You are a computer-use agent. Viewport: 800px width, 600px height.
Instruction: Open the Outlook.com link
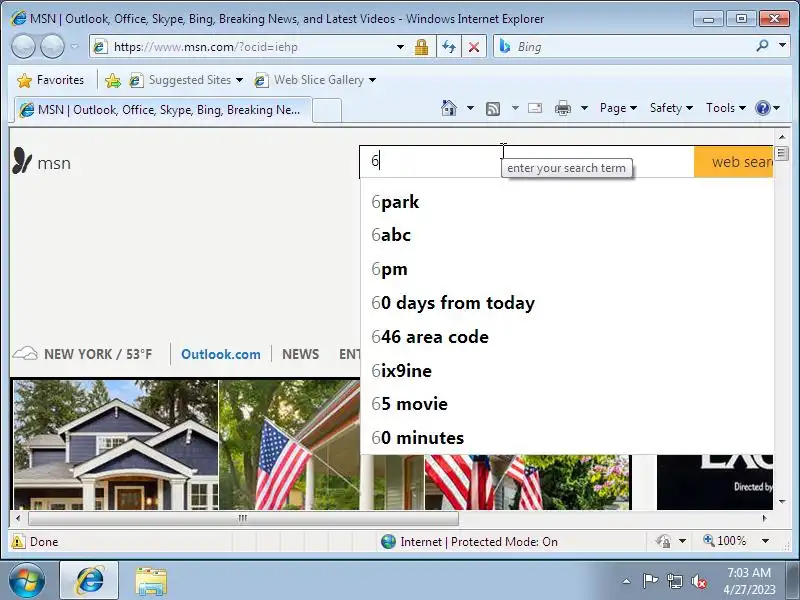pyautogui.click(x=220, y=354)
